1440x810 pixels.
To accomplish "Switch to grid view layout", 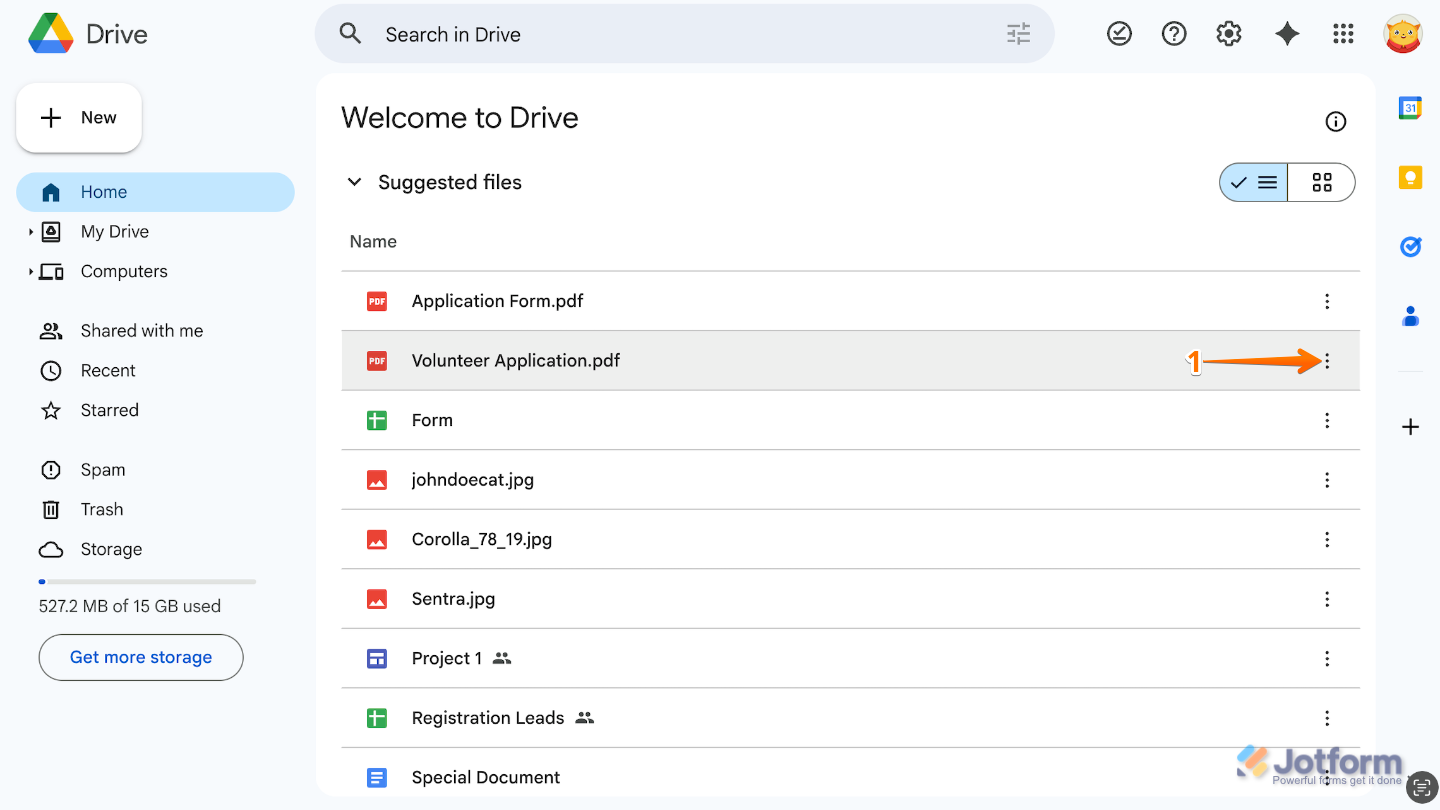I will pos(1321,182).
